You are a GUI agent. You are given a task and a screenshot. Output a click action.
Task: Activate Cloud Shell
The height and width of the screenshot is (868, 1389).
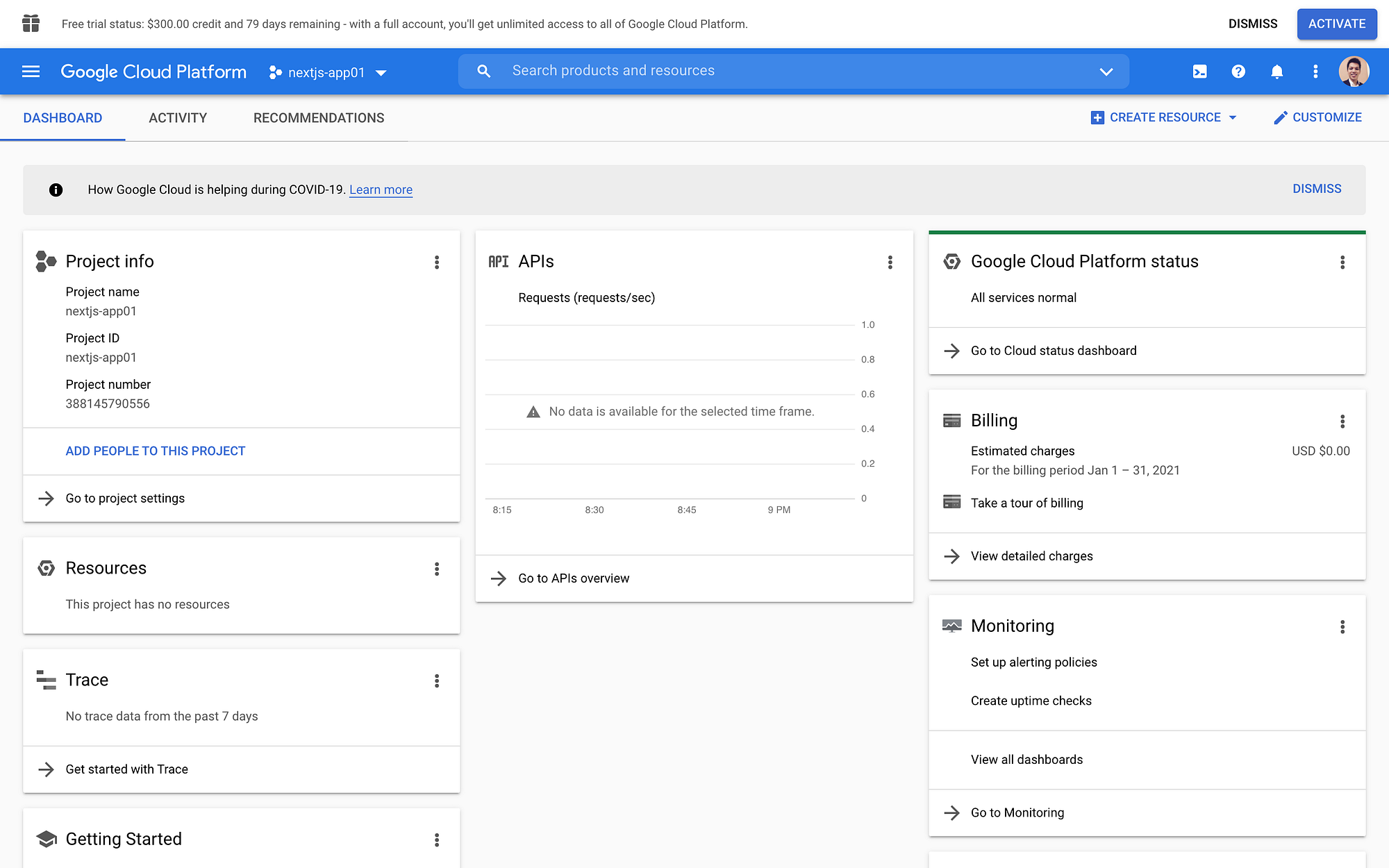(1199, 72)
